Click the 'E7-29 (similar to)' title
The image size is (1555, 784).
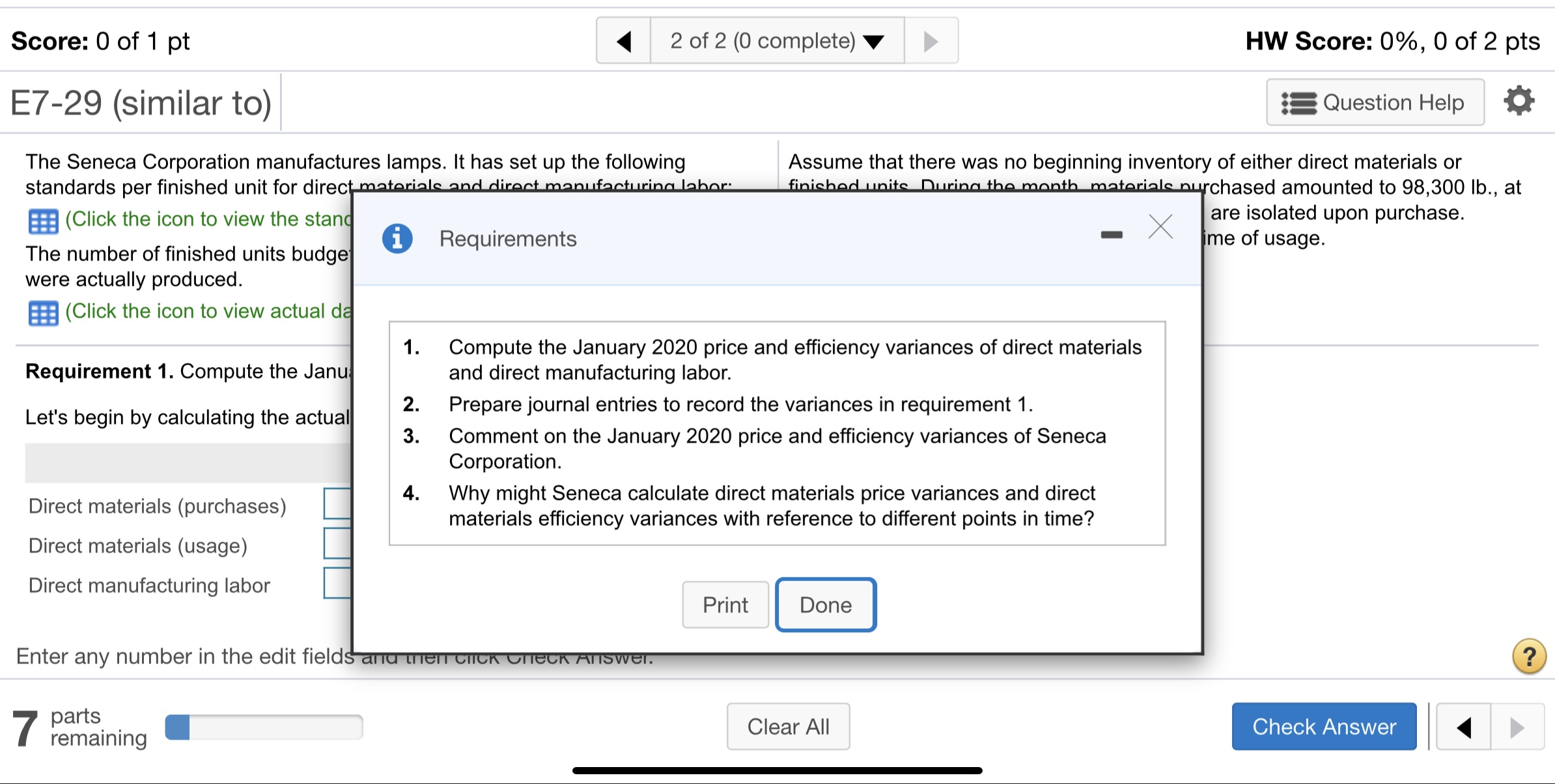(x=141, y=103)
